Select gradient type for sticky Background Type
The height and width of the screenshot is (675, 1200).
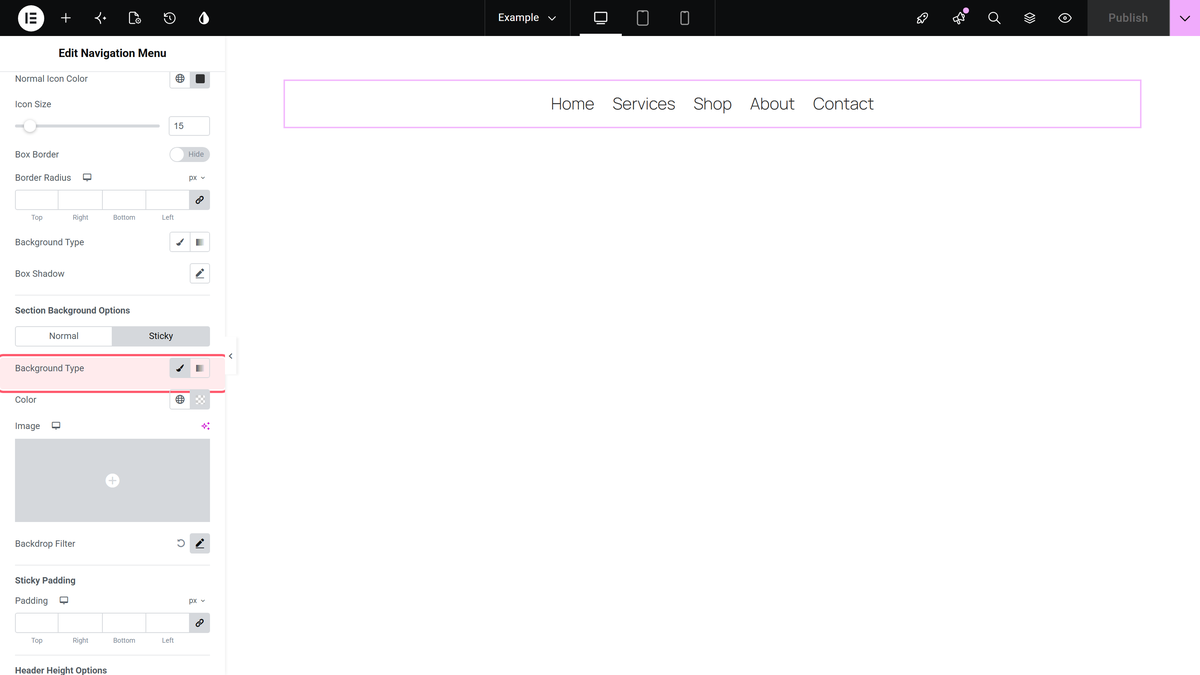[x=200, y=368]
